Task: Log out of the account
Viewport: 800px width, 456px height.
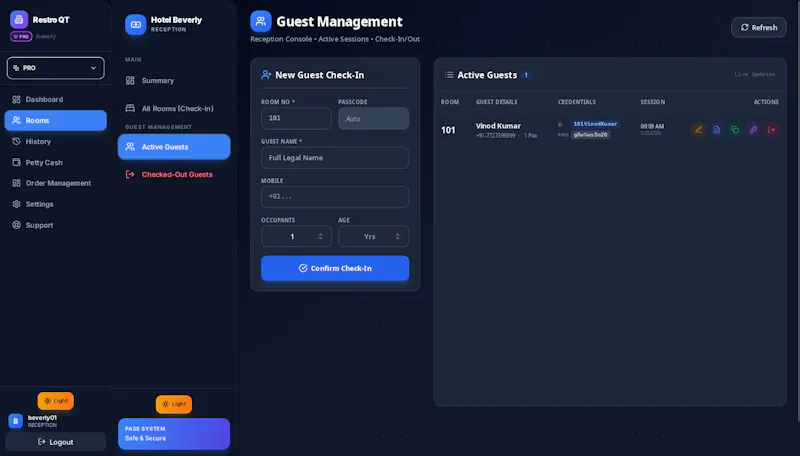Action: [x=56, y=442]
